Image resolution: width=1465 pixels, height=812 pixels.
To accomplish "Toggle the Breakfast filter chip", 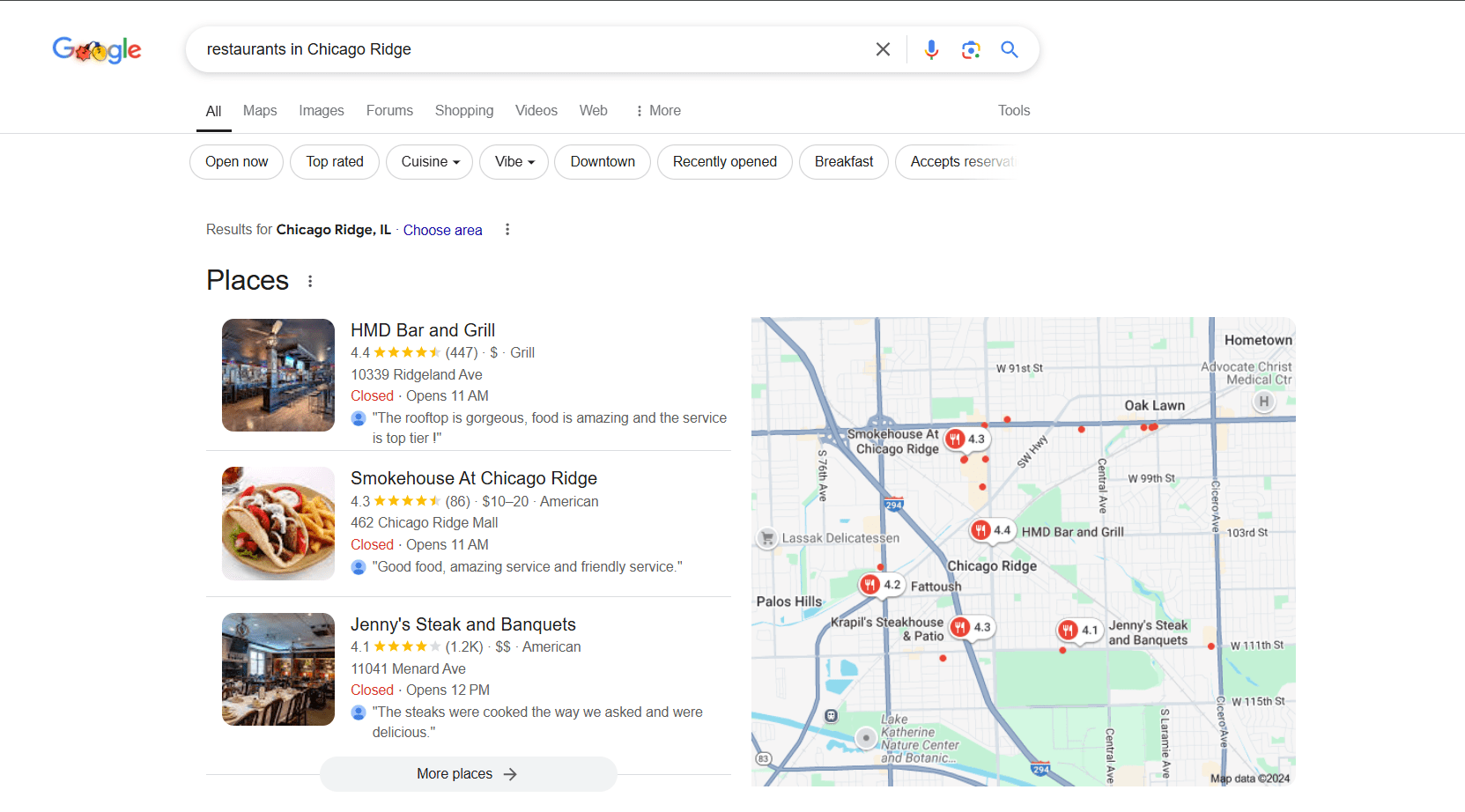I will pos(843,162).
